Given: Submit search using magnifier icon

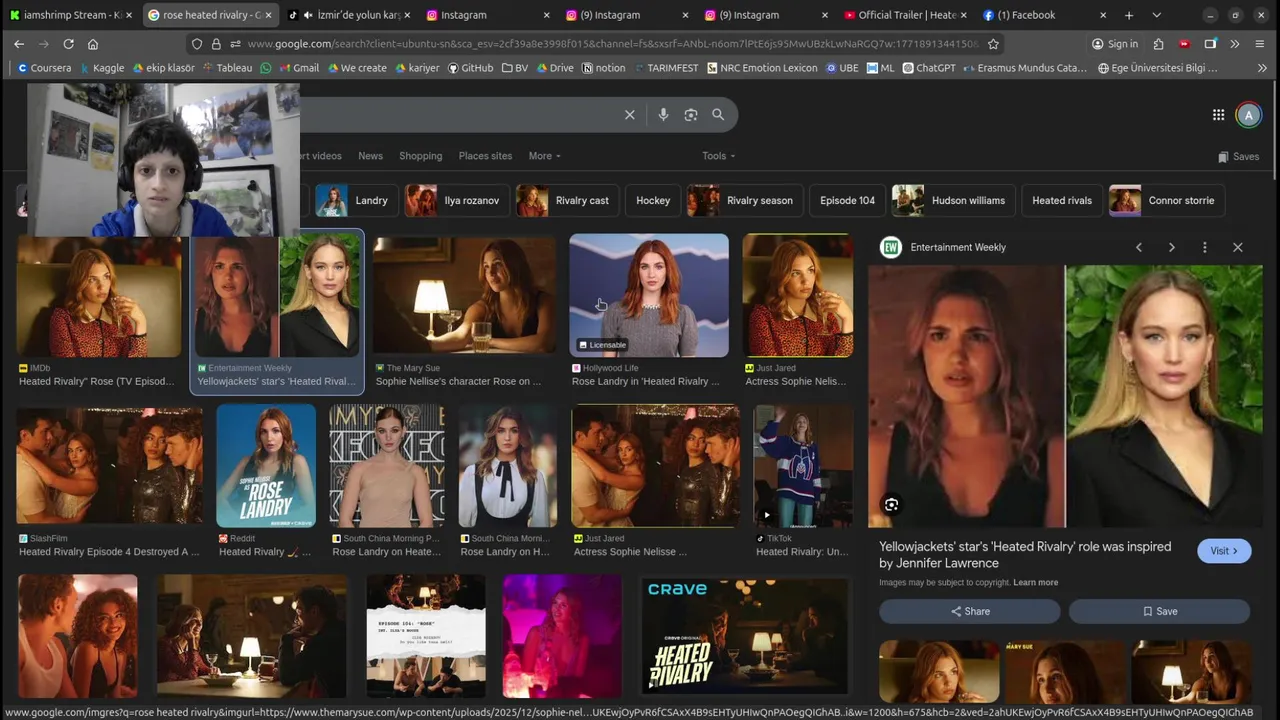Looking at the screenshot, I should 718,115.
